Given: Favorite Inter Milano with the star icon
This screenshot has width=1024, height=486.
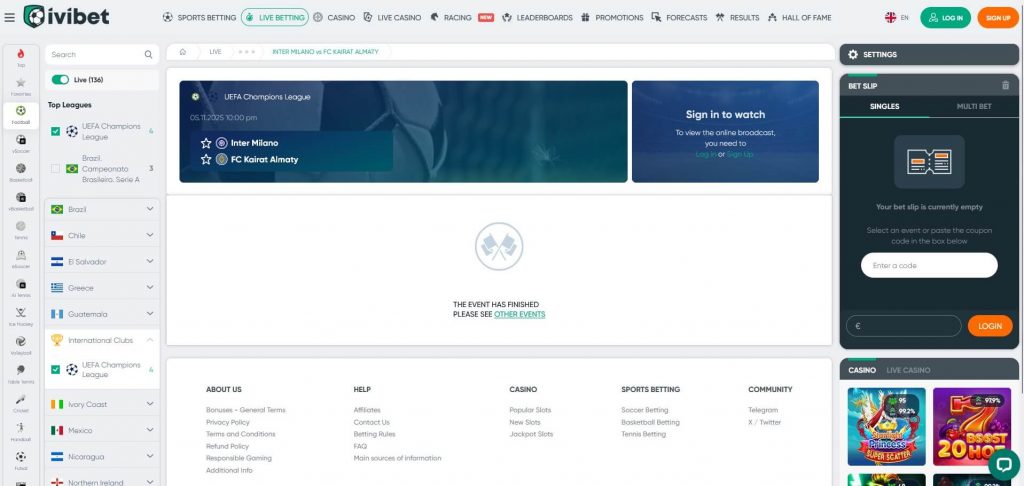Looking at the screenshot, I should (x=206, y=143).
